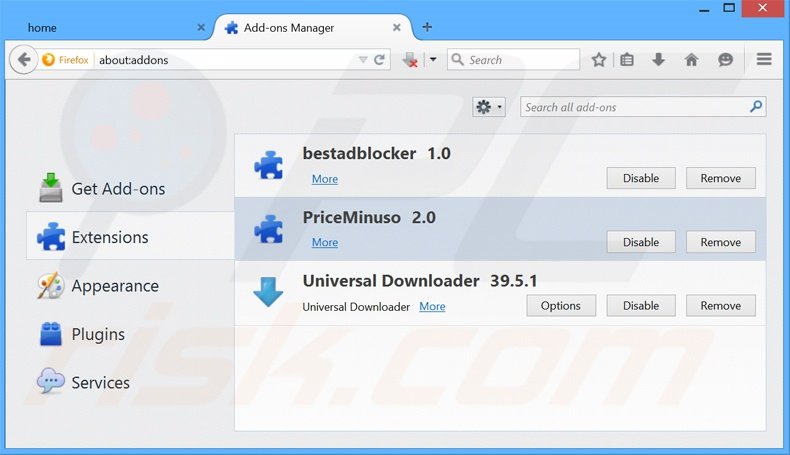Open Options for Universal Downloader

click(561, 305)
